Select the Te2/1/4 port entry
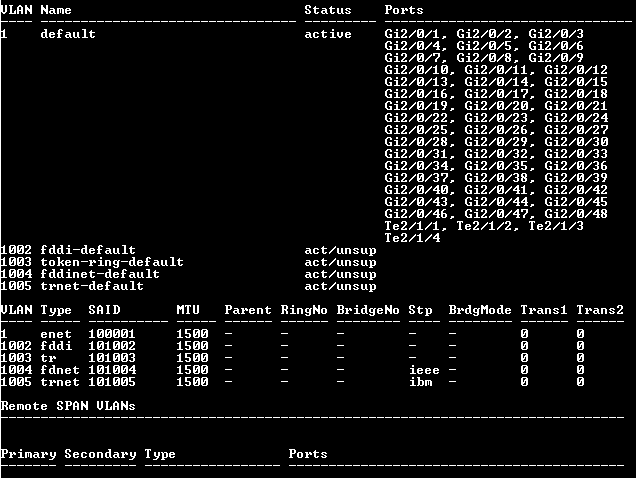This screenshot has width=636, height=478. tap(412, 238)
